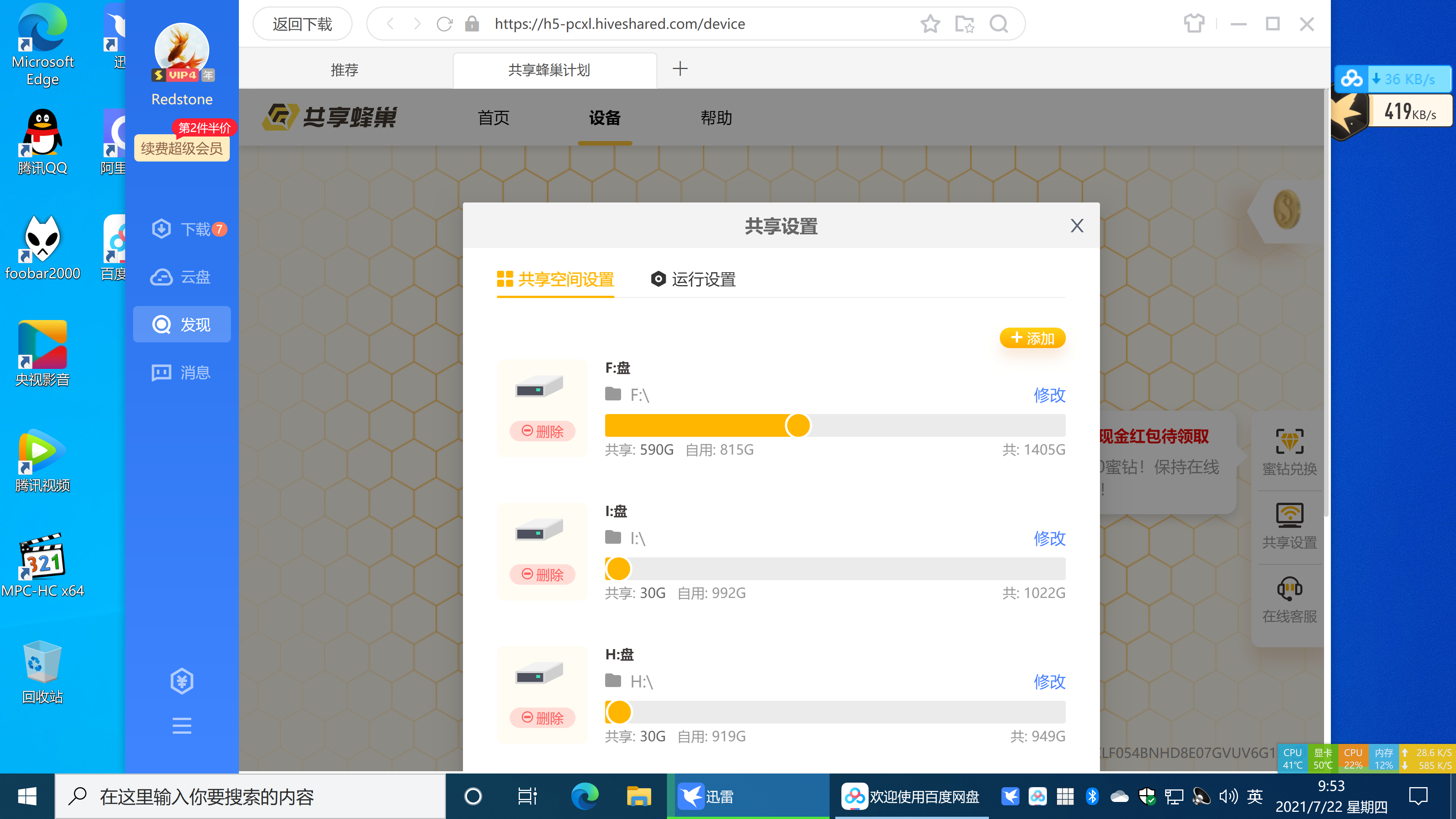Select the 推荐 browser tab
1456x819 pixels.
[x=344, y=70]
